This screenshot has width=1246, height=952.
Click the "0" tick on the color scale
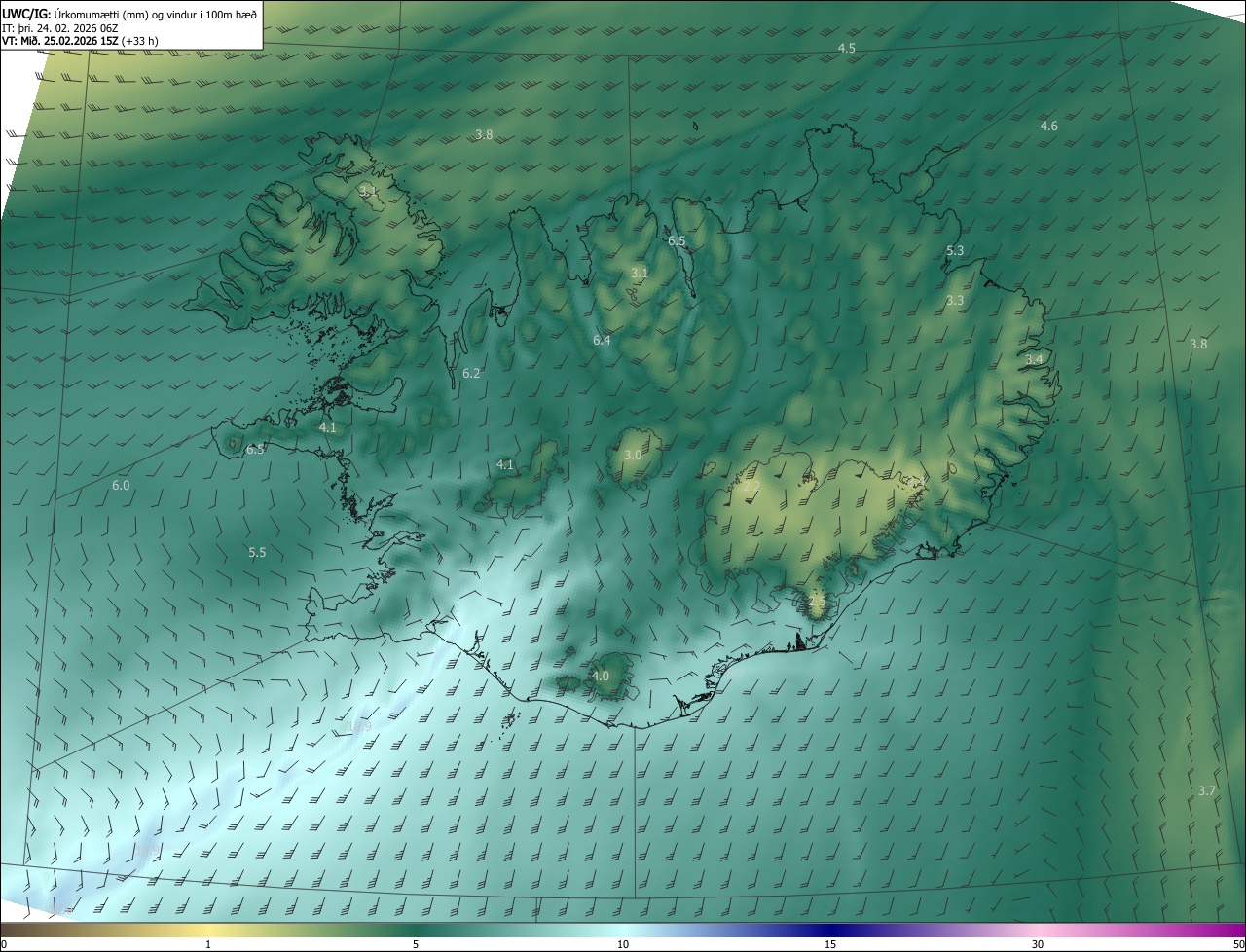click(x=4, y=944)
